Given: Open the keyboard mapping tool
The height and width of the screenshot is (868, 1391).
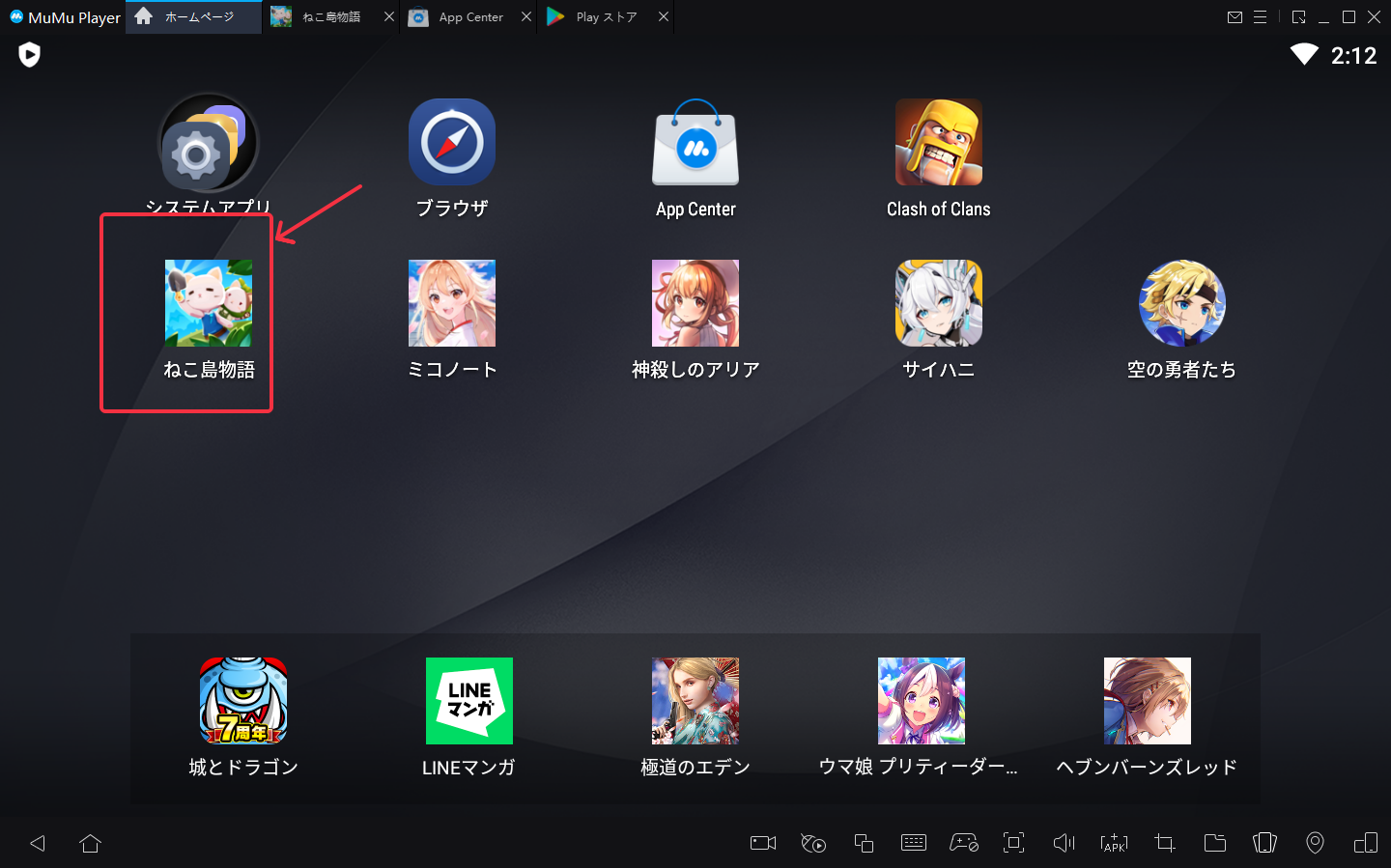Looking at the screenshot, I should 914,843.
